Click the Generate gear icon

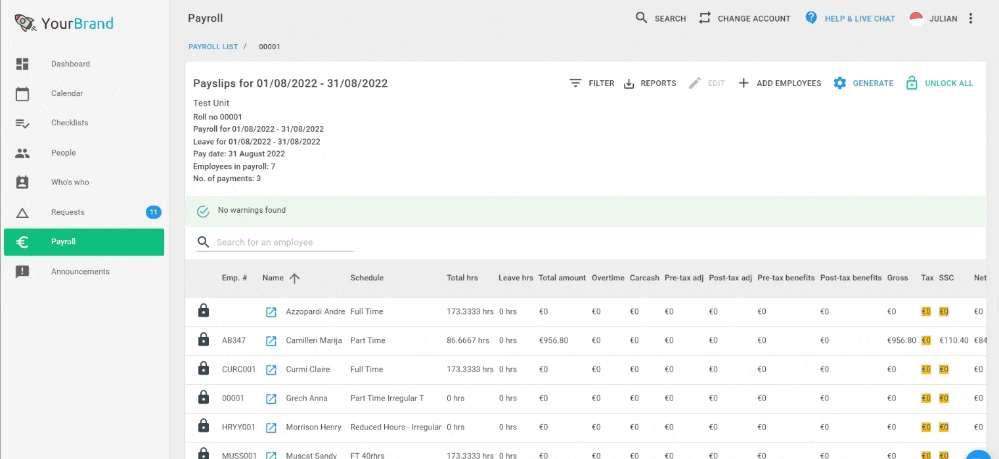(840, 83)
